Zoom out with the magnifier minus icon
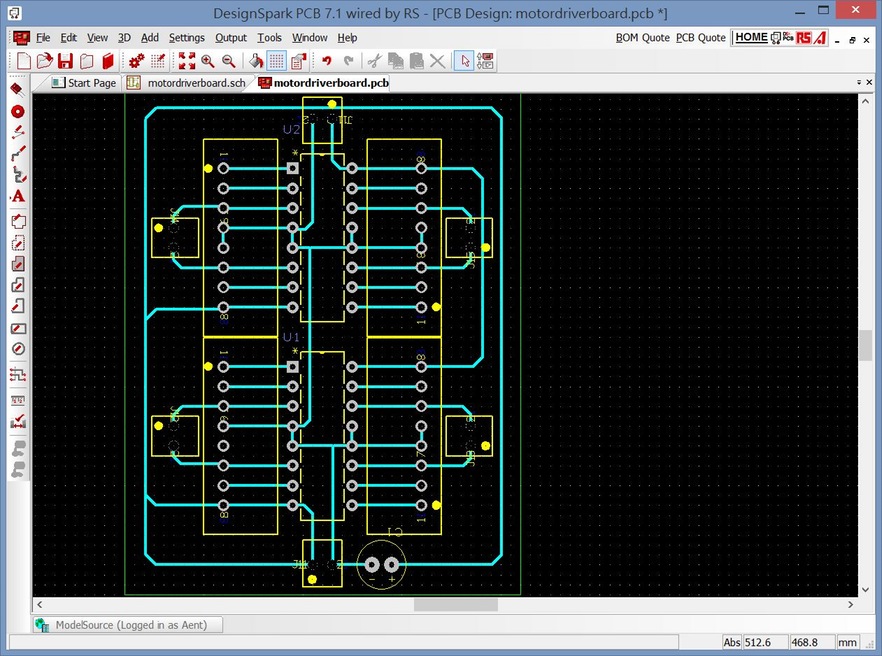 tap(228, 61)
